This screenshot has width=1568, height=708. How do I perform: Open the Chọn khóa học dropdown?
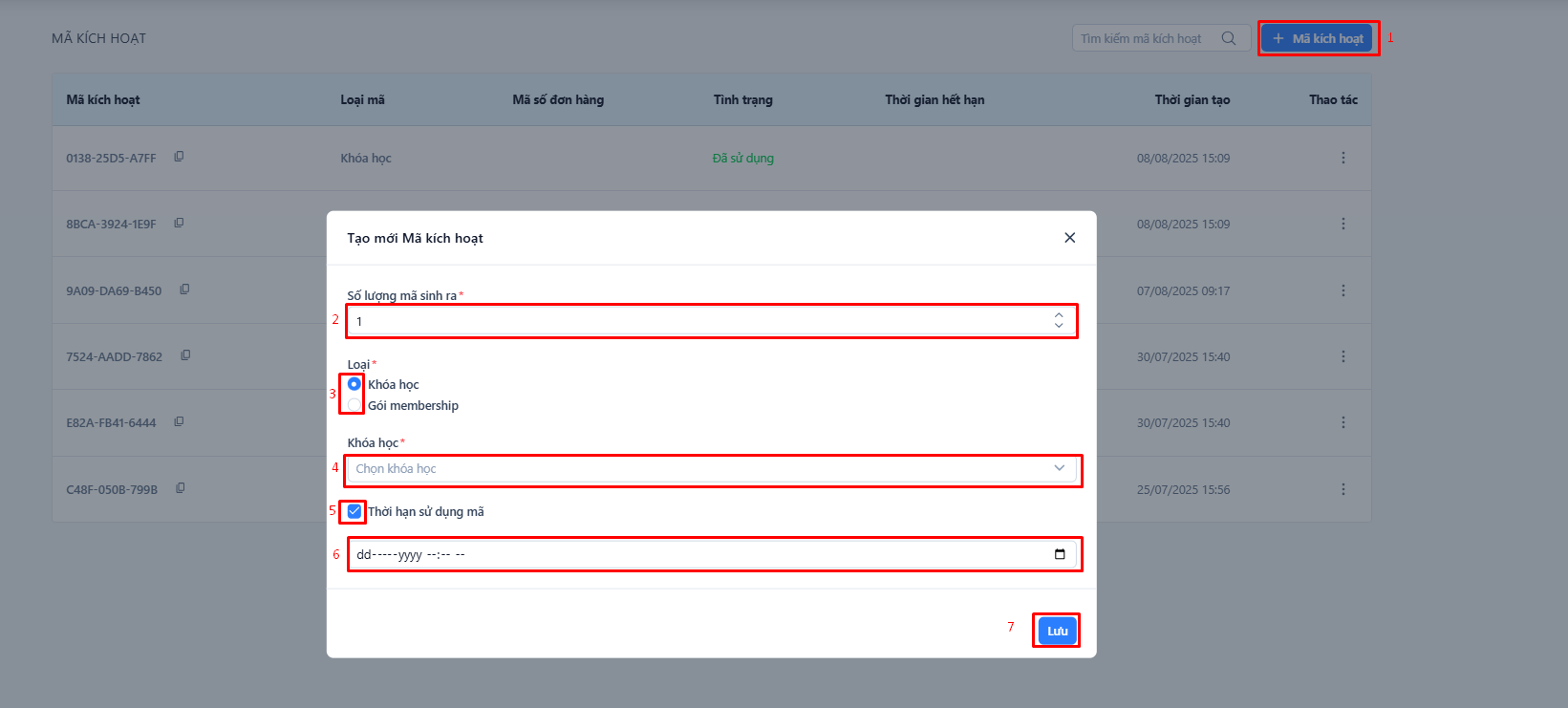point(712,468)
